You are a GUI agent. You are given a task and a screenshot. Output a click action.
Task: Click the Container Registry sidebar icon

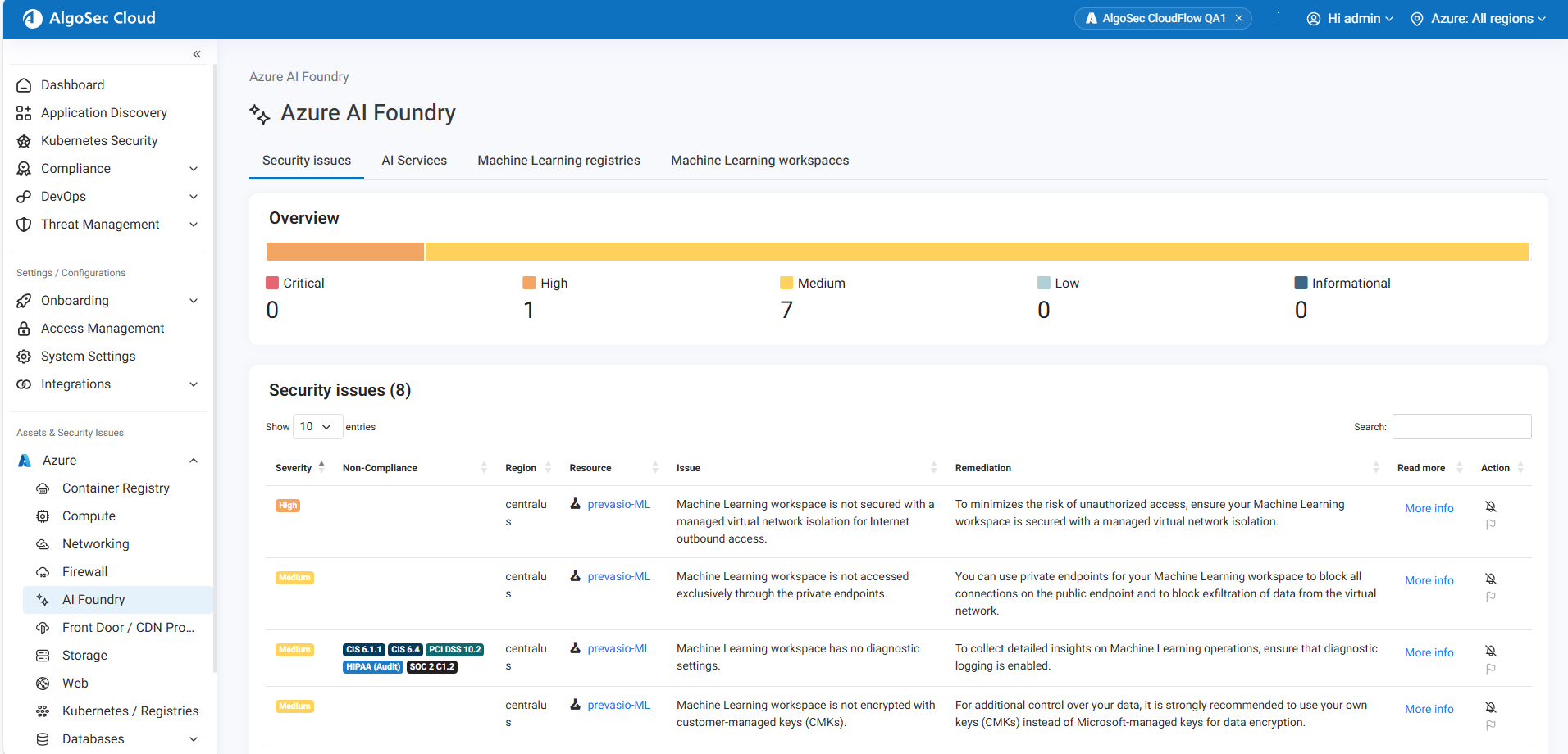pyautogui.click(x=43, y=488)
